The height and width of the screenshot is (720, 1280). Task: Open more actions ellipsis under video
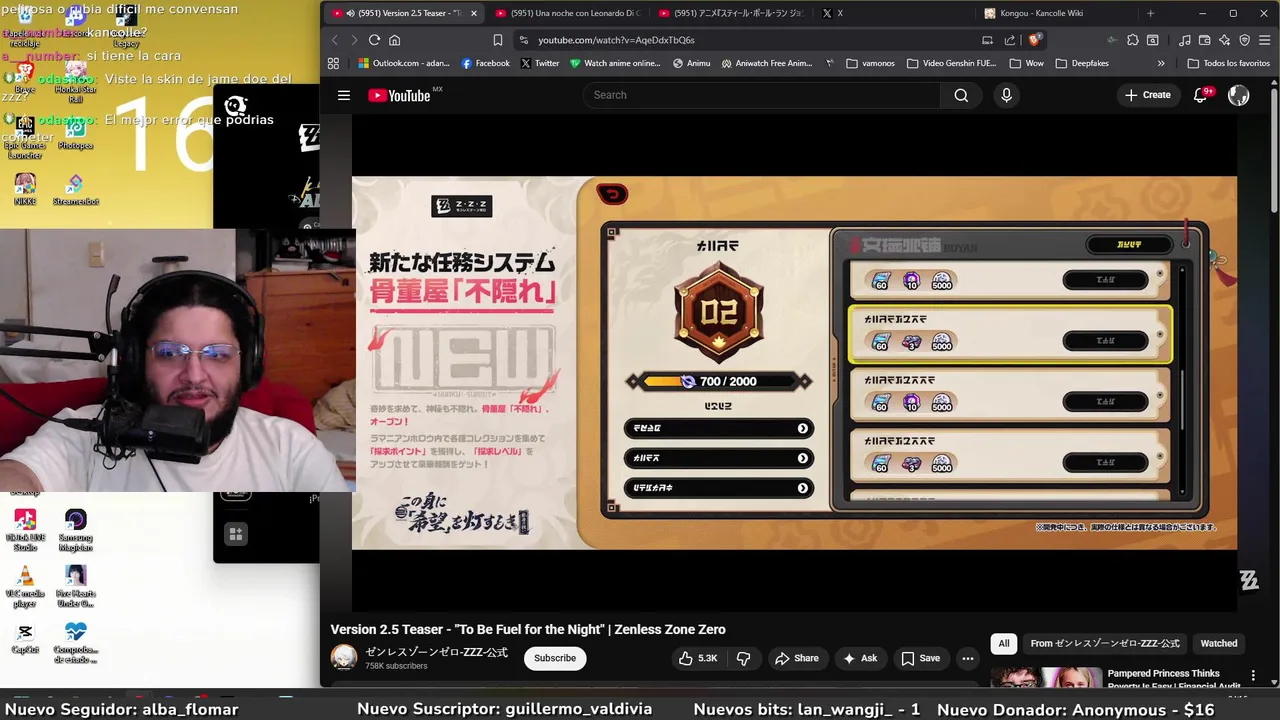pos(967,658)
